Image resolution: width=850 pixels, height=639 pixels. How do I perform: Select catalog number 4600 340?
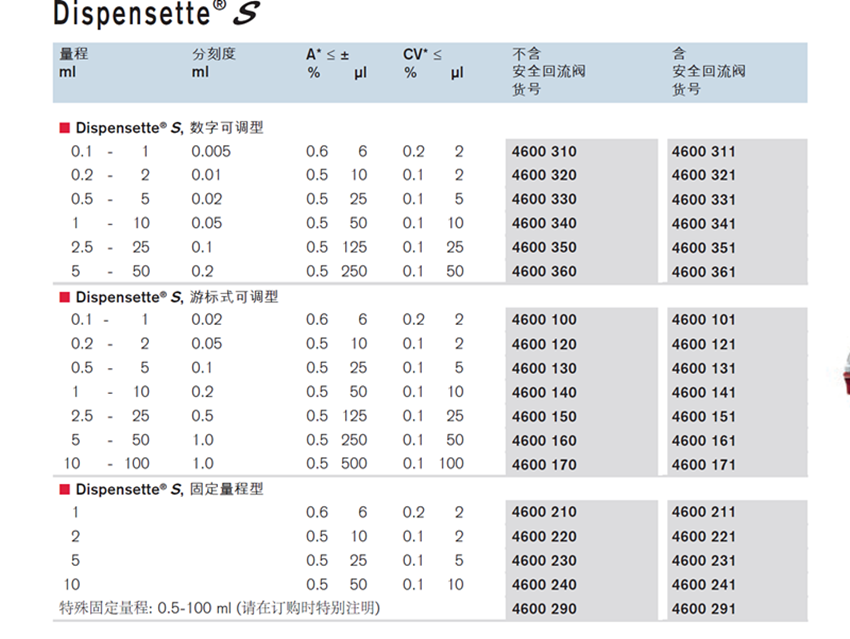tap(544, 223)
